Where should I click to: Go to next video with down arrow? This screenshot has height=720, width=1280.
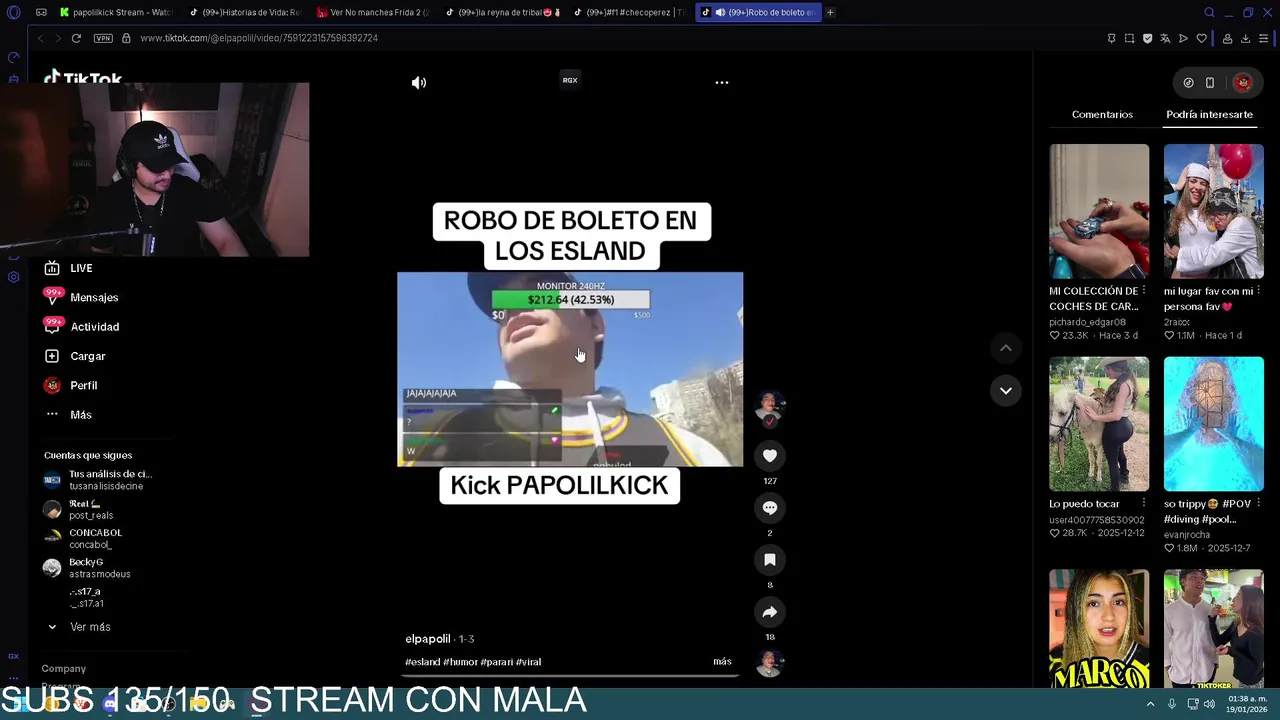click(x=1006, y=391)
